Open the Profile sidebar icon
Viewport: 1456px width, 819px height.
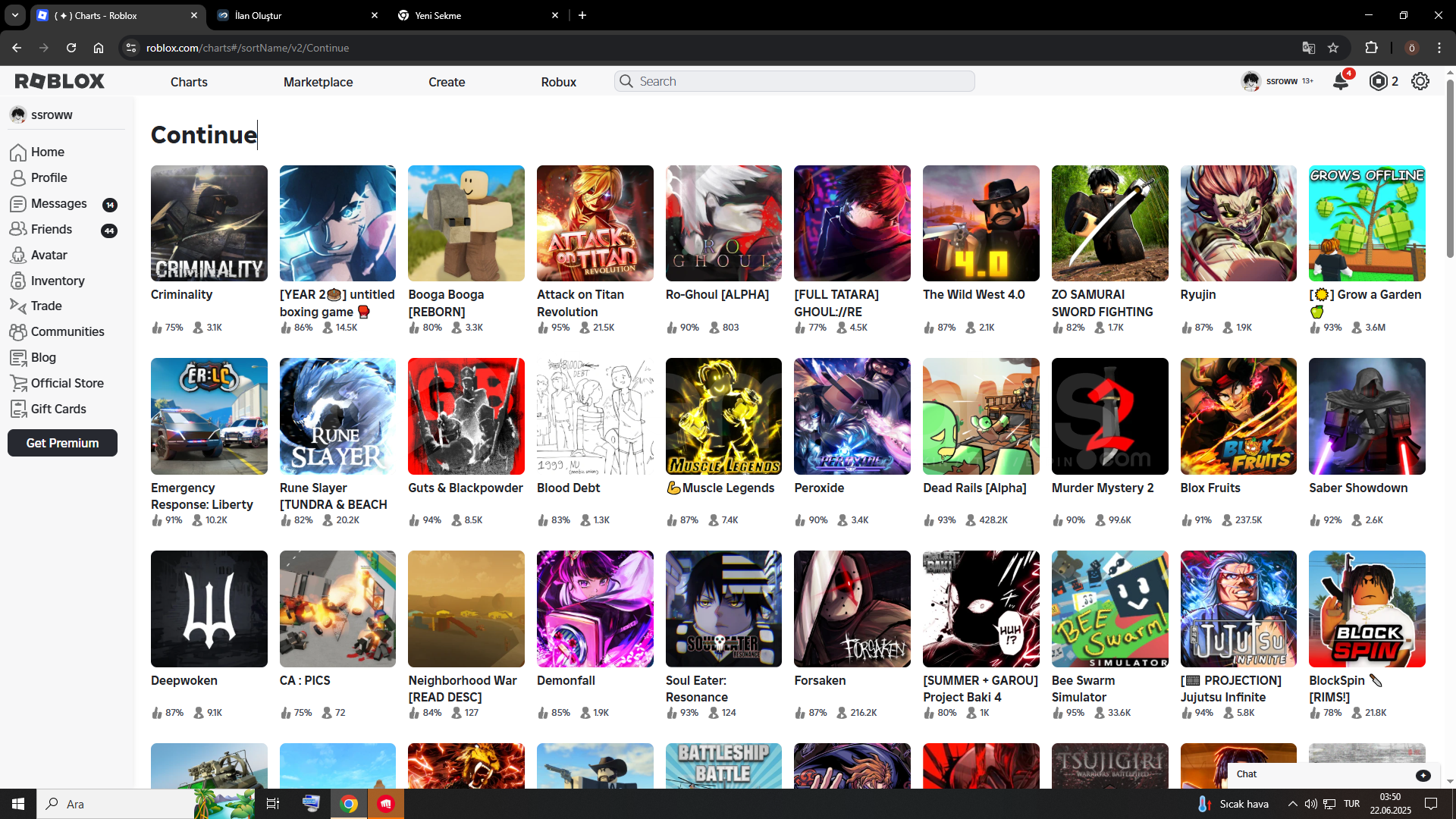18,178
